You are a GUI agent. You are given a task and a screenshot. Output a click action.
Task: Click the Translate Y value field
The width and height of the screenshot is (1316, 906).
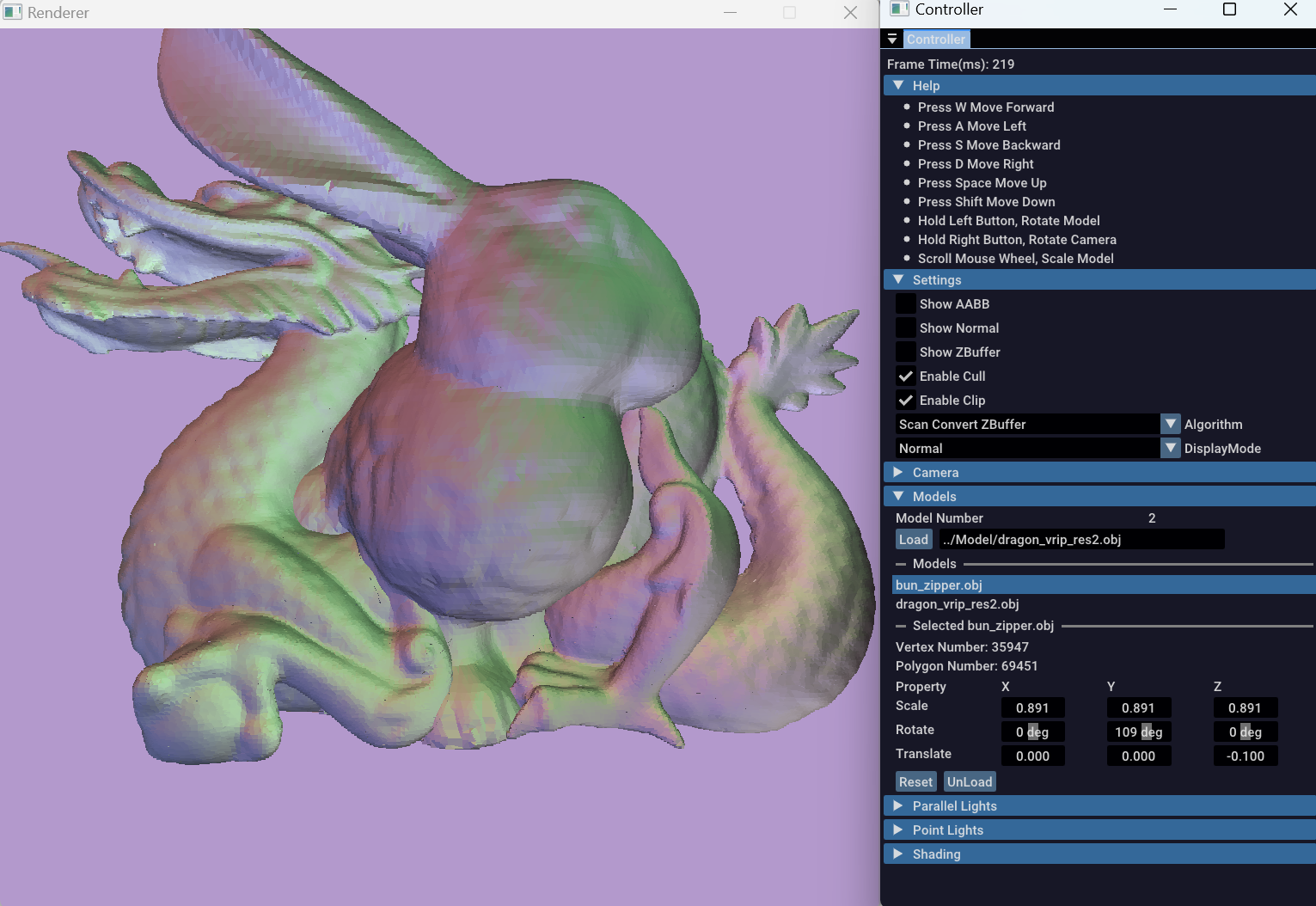coord(1138,756)
